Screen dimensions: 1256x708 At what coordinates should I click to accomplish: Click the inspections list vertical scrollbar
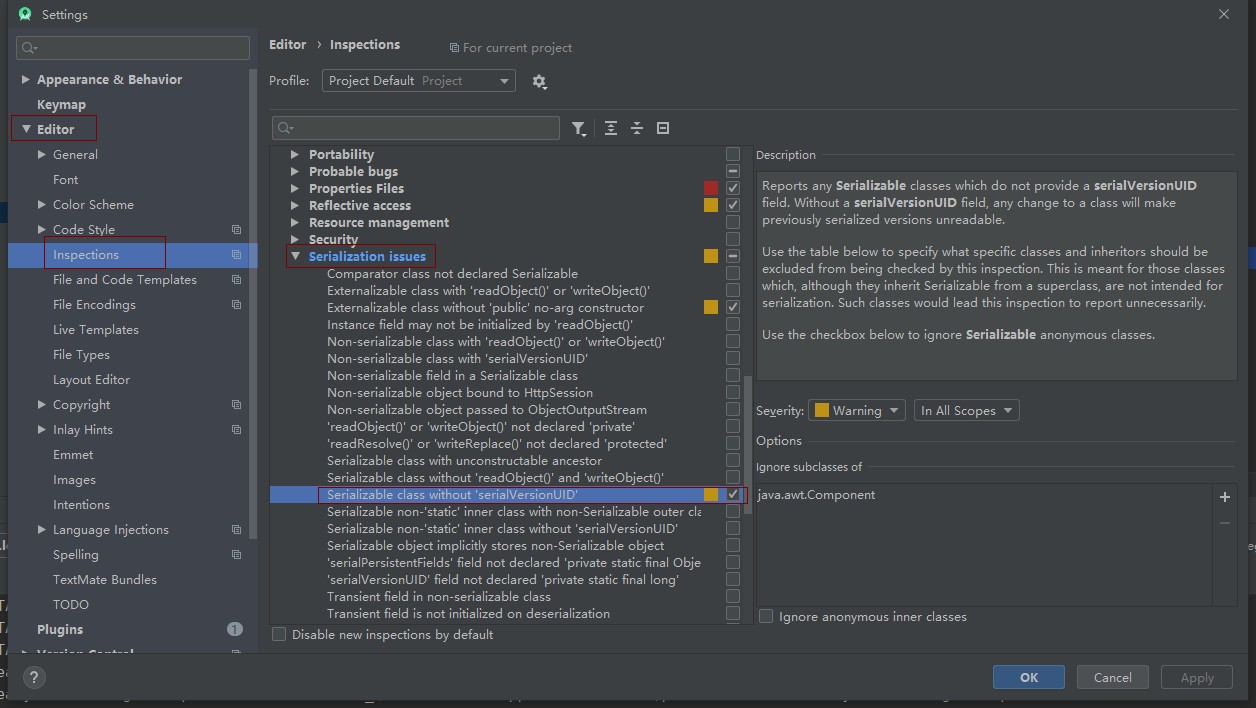click(x=746, y=445)
